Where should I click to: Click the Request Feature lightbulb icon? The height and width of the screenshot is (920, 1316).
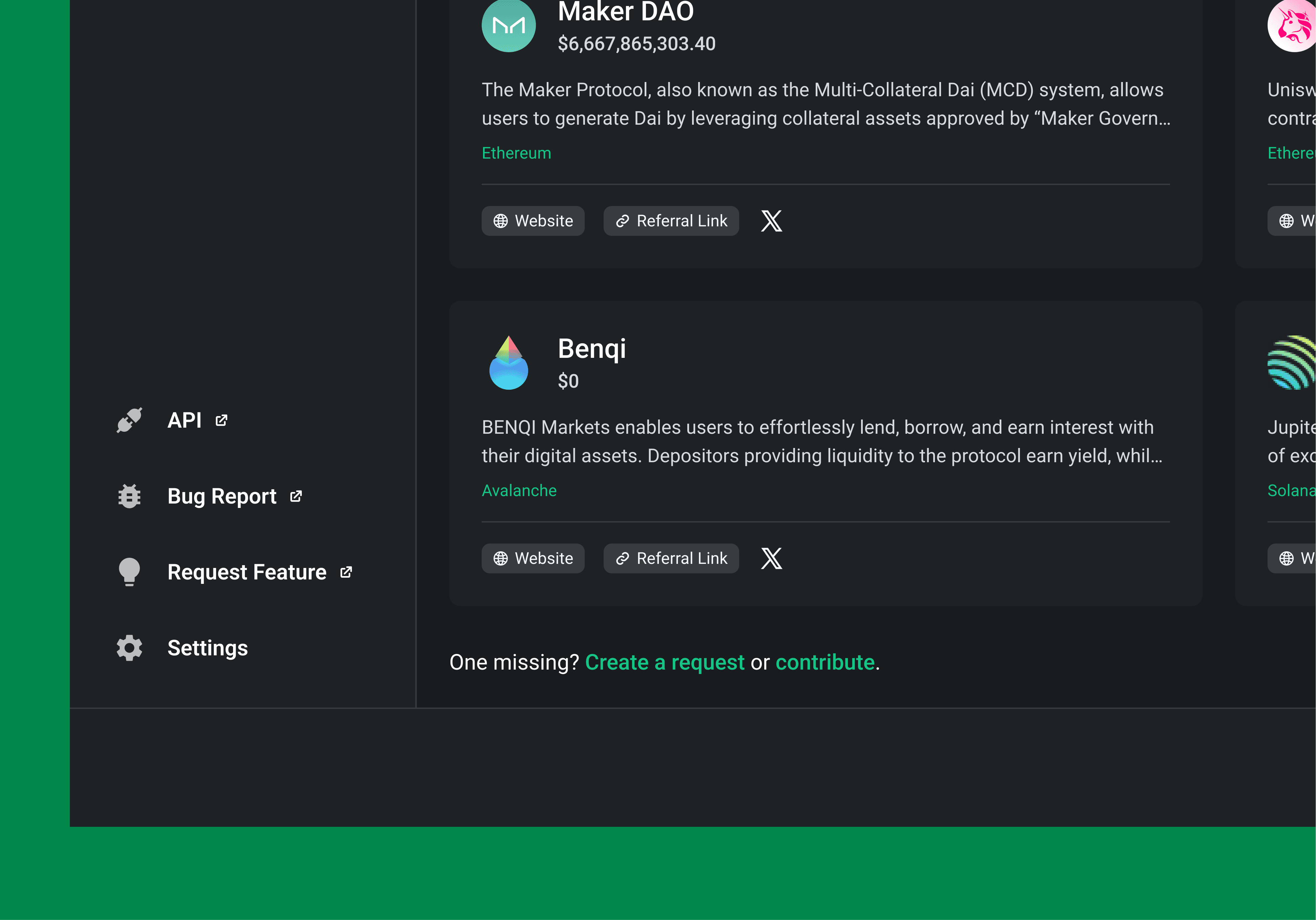129,572
